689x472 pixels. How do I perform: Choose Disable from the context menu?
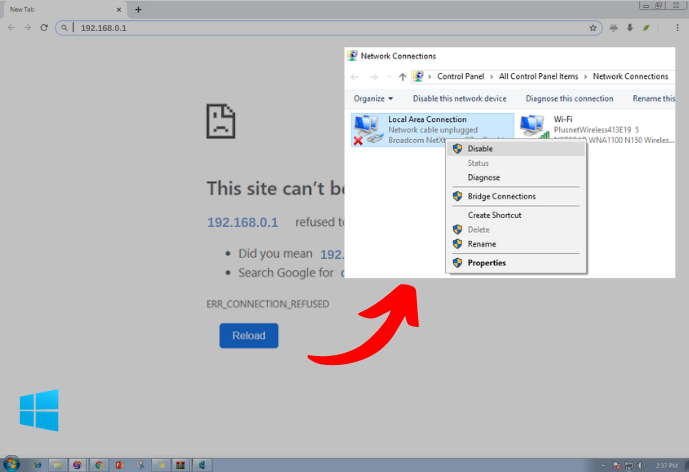(516, 149)
